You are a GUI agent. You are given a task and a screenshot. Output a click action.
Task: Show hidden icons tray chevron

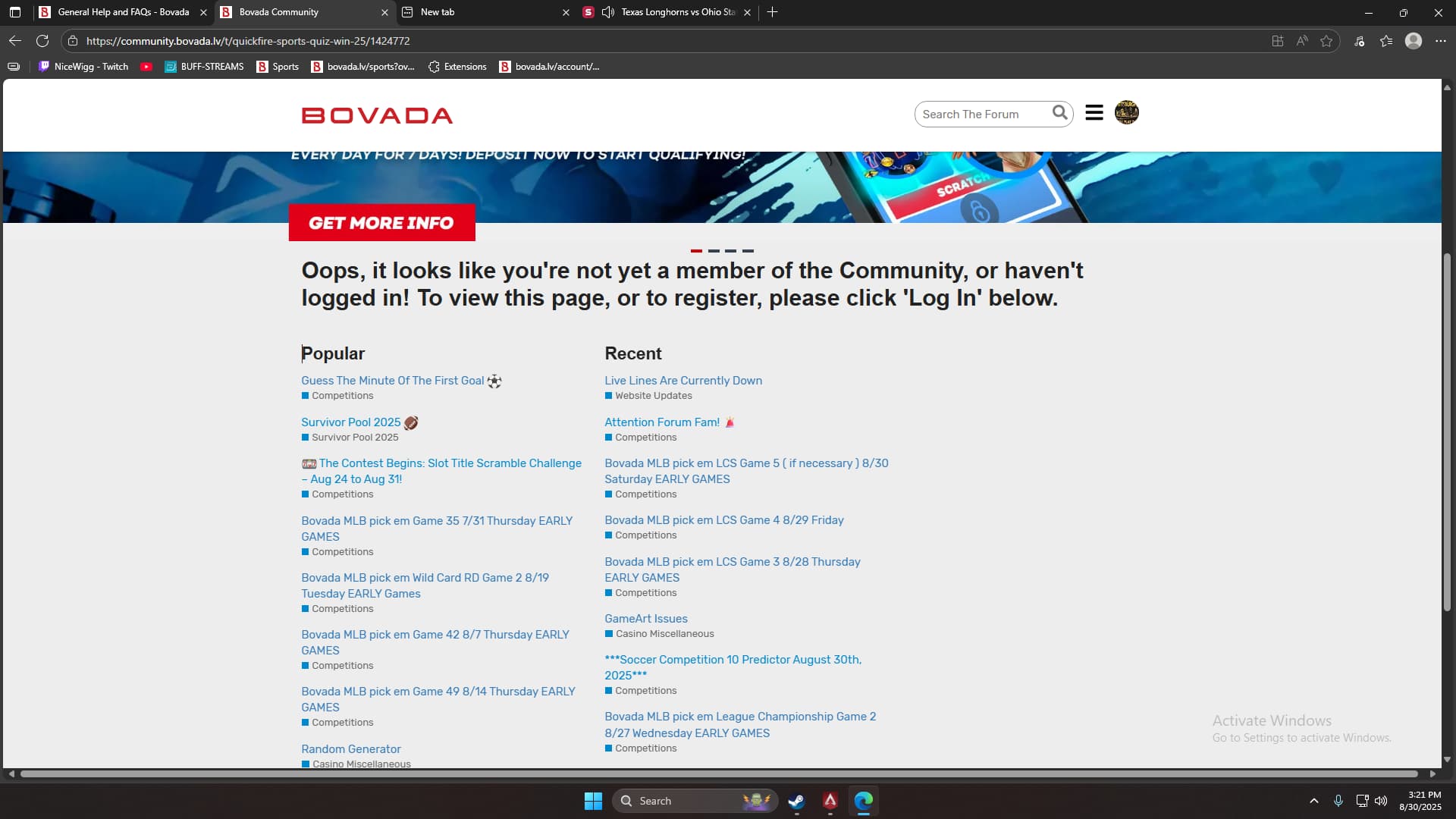click(1313, 801)
